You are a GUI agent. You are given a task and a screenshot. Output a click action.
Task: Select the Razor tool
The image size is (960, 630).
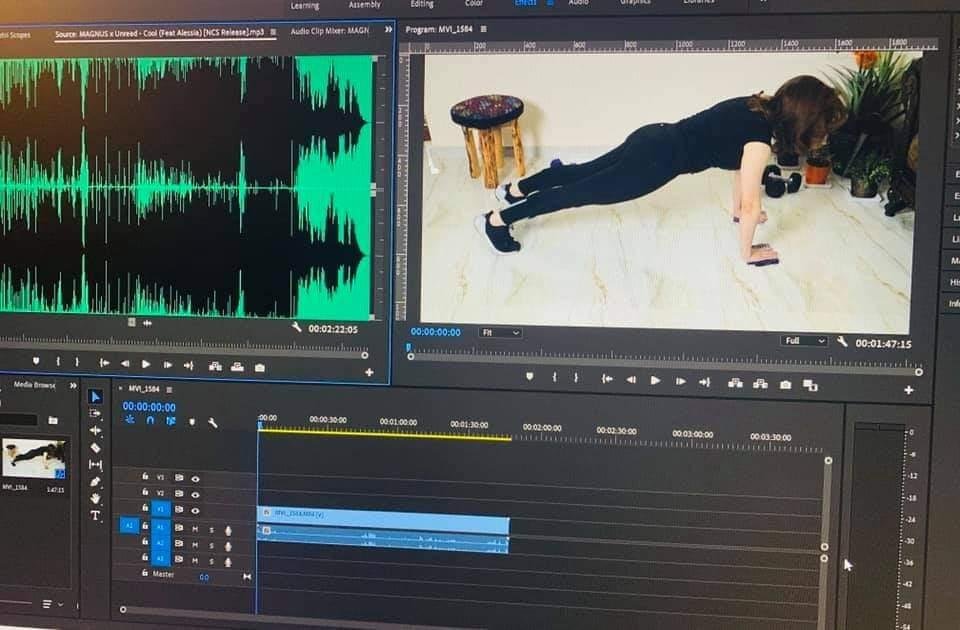pyautogui.click(x=95, y=448)
